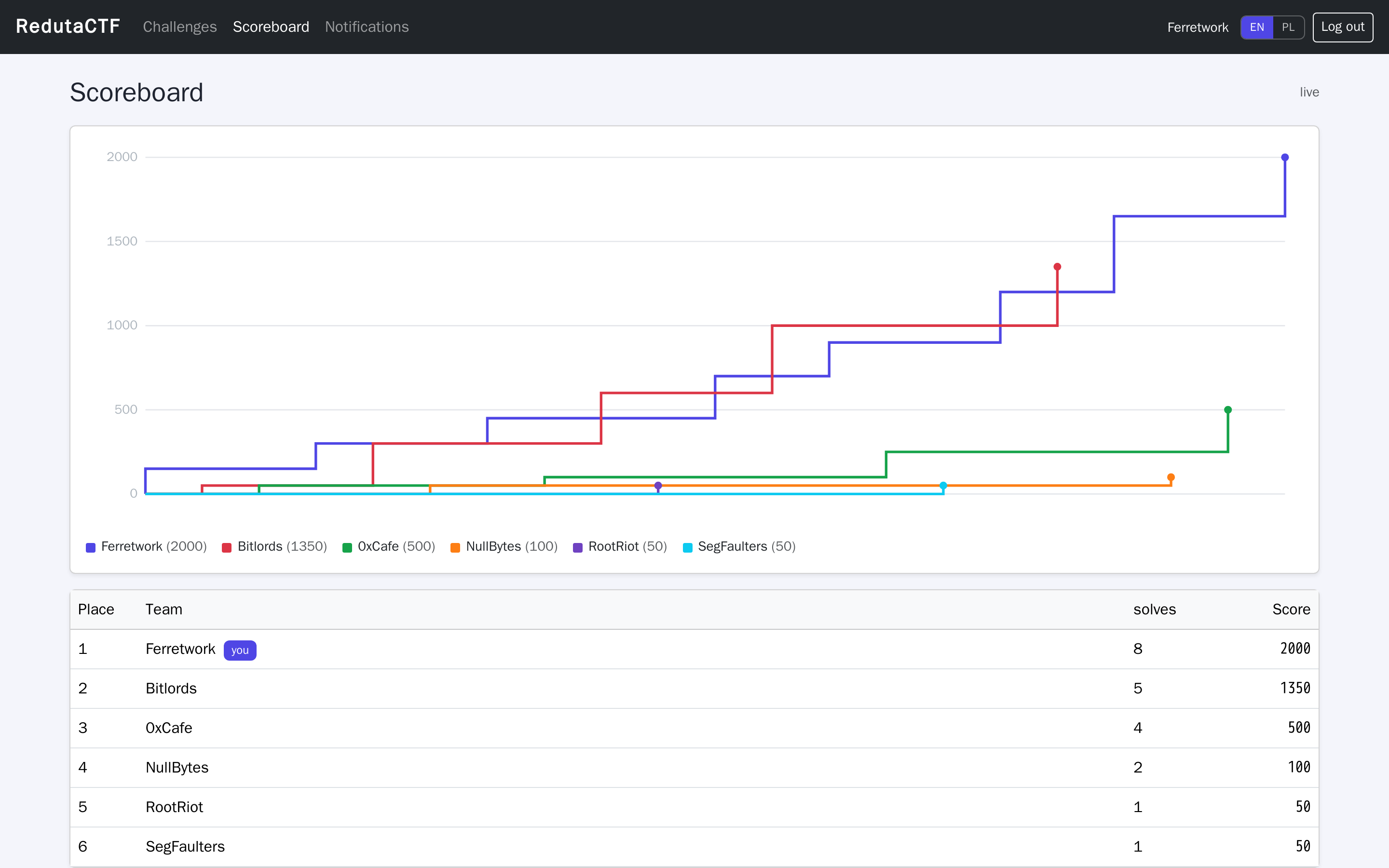
Task: Toggle SegFaulters (50) legend label
Action: pos(747,546)
